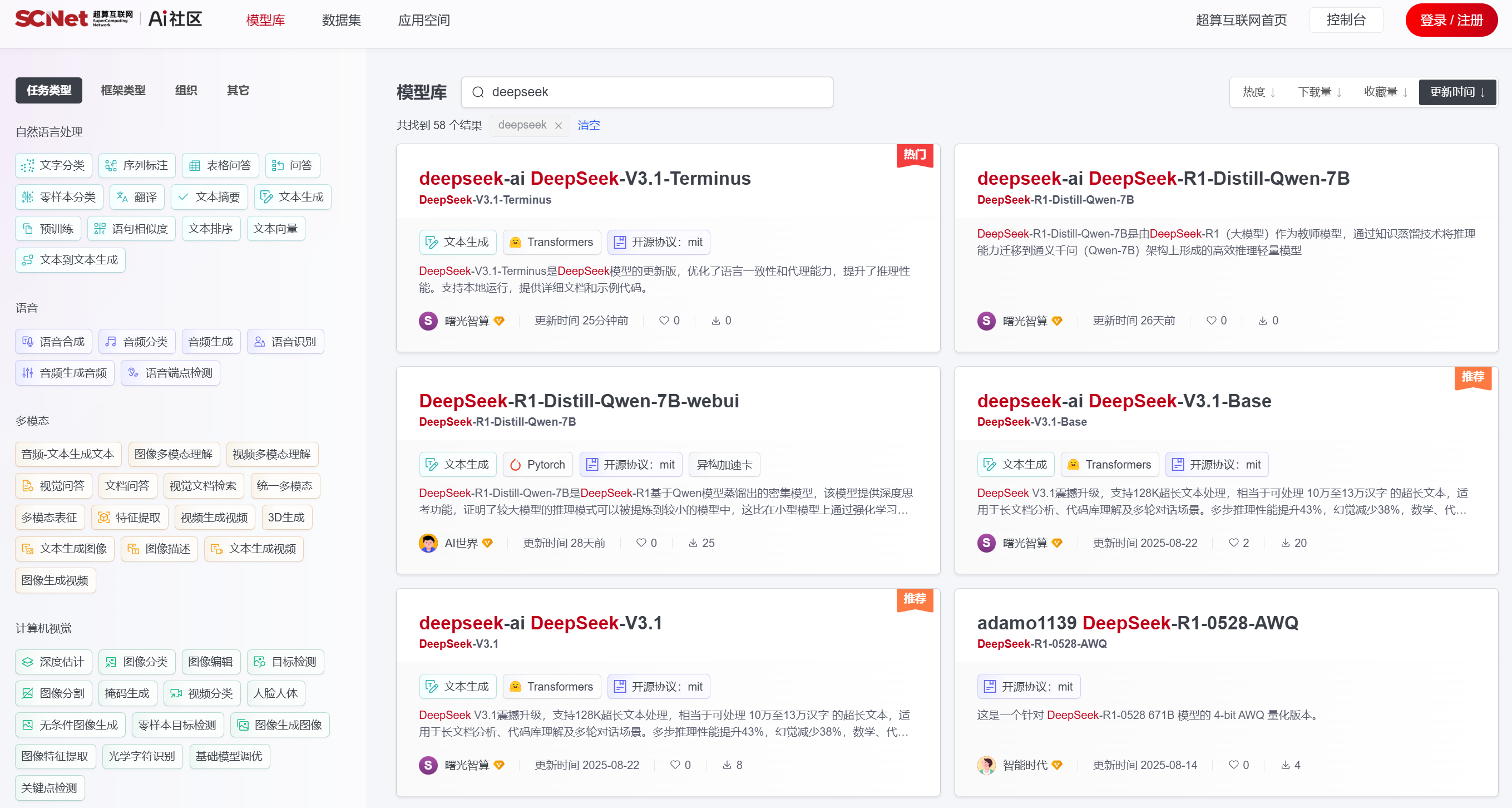Click the 清空 link
This screenshot has height=808, width=1512.
point(588,126)
